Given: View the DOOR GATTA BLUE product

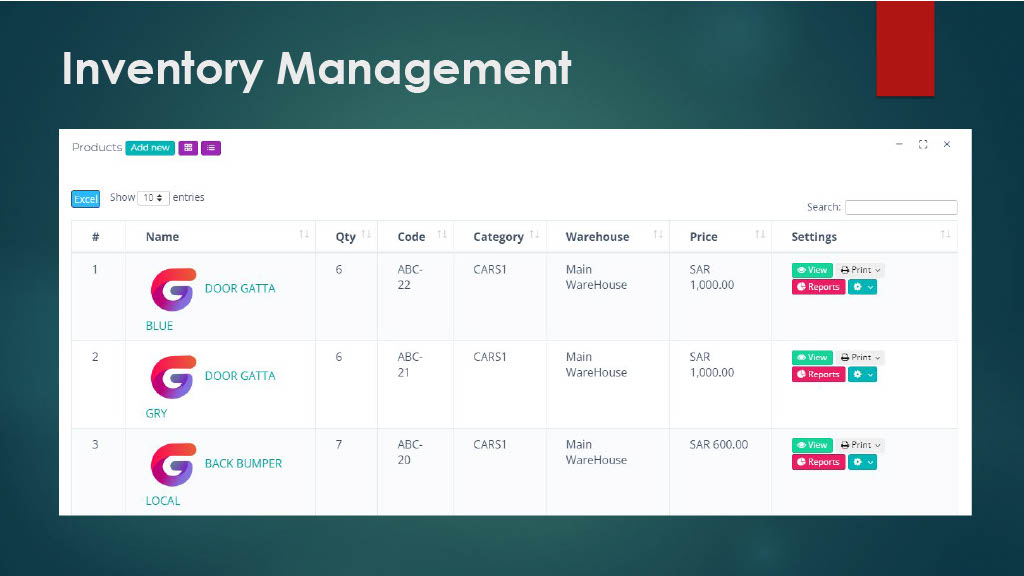Looking at the screenshot, I should coord(812,270).
